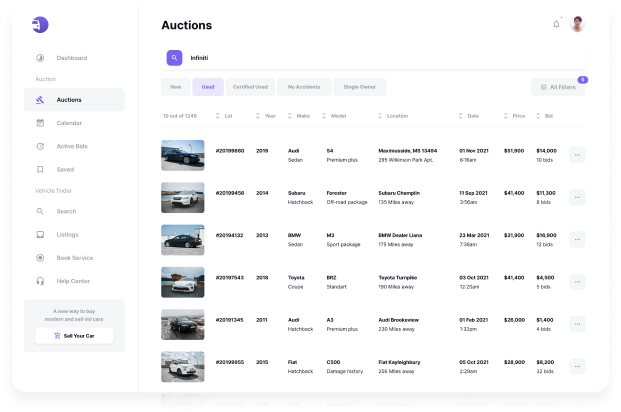
Task: Click the location Toyota Turnpike
Action: (398, 278)
